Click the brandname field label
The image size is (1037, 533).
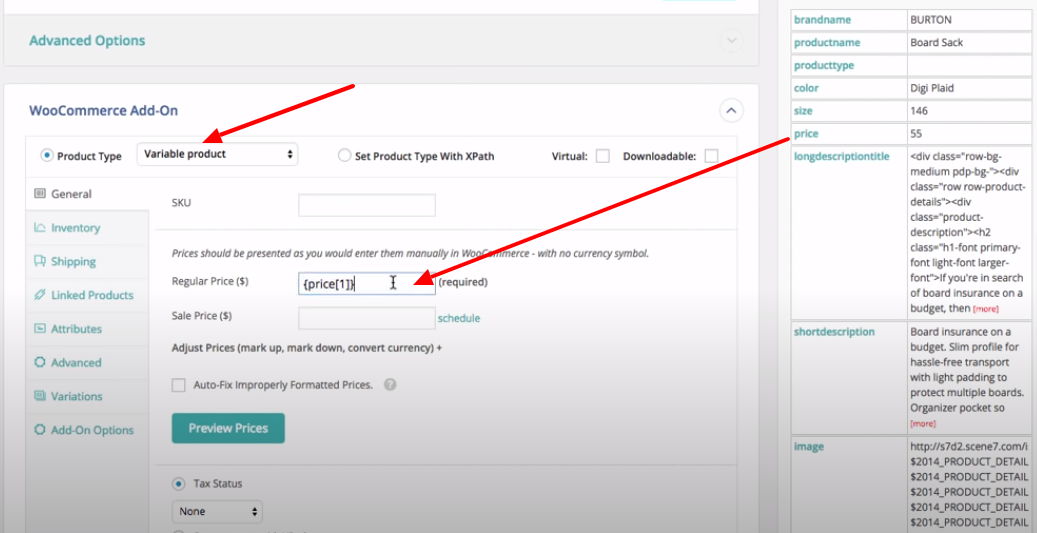[x=822, y=20]
